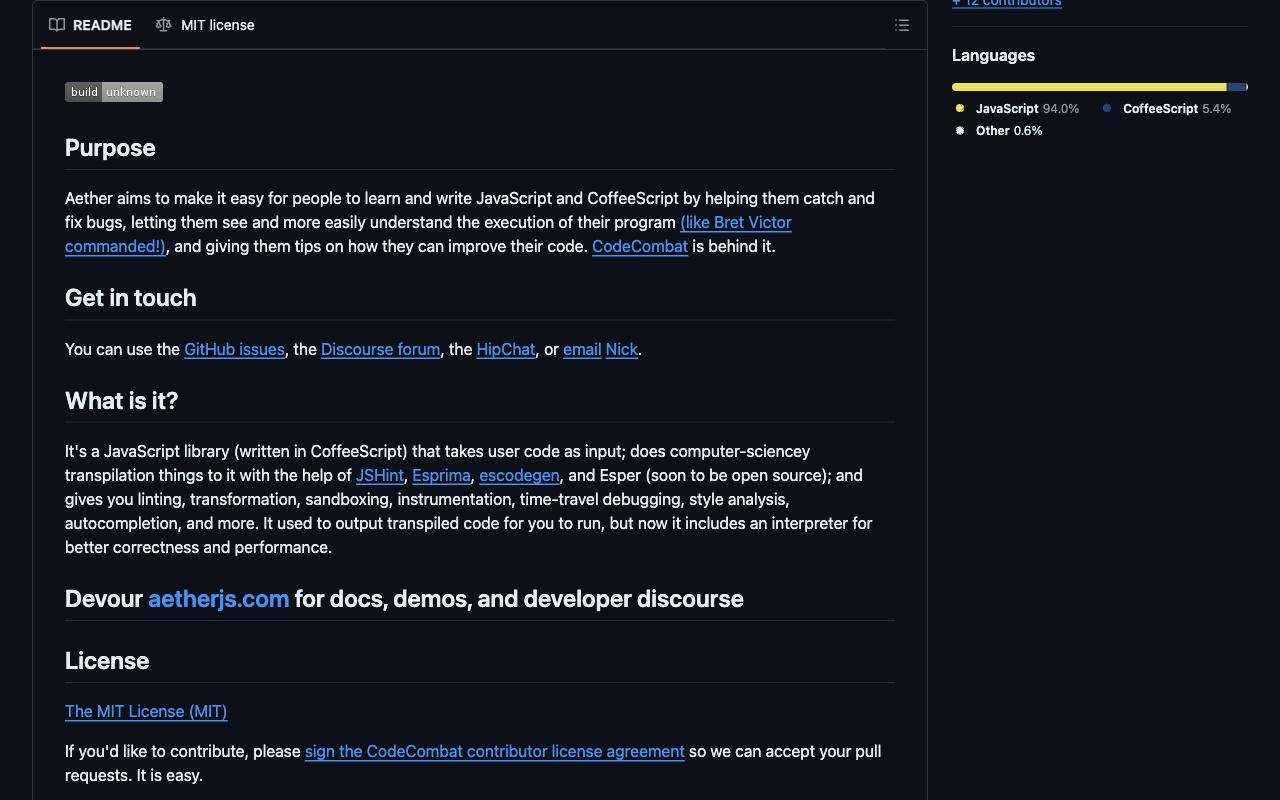Click the yellow JavaScript segment of language bar

1089,87
